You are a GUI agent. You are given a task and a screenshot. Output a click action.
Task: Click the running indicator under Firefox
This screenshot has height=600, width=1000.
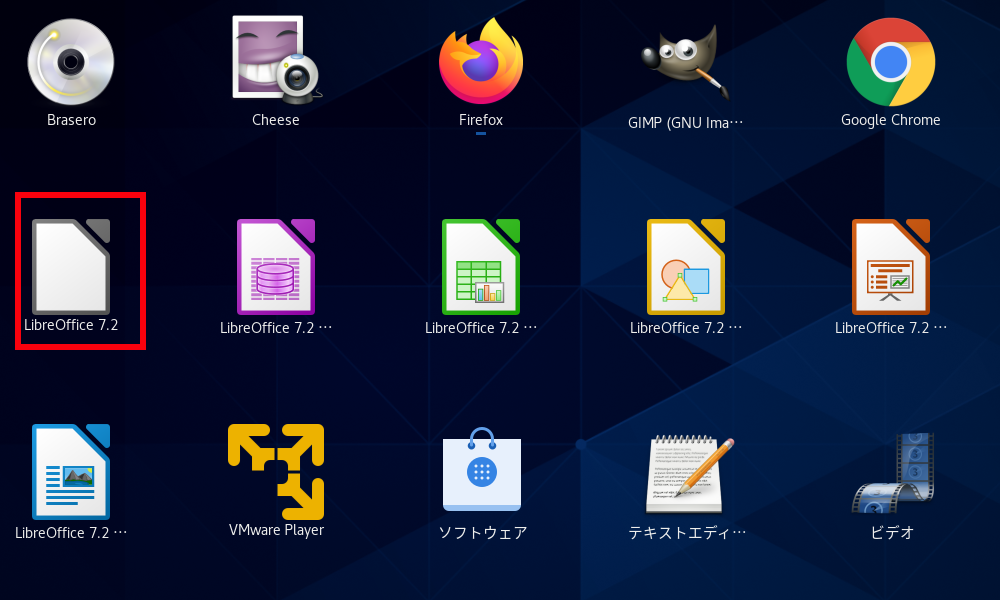(481, 133)
